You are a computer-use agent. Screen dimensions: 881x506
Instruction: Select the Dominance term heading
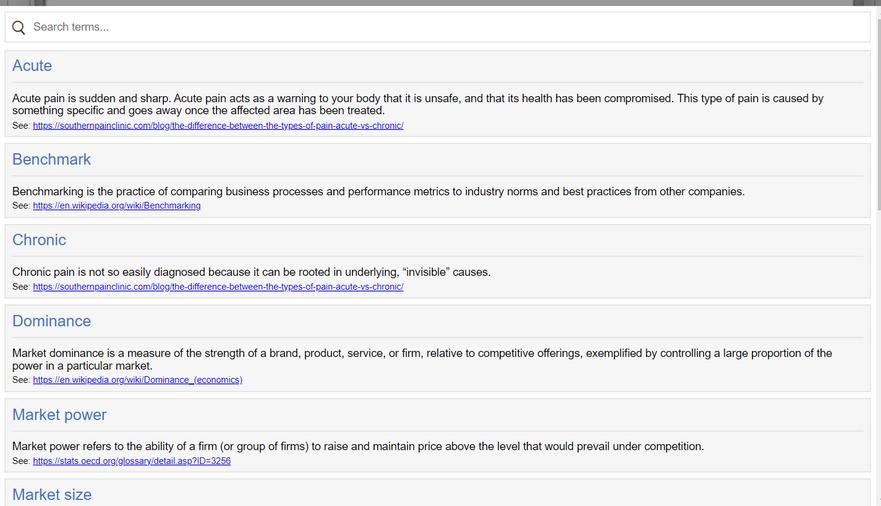pyautogui.click(x=51, y=321)
